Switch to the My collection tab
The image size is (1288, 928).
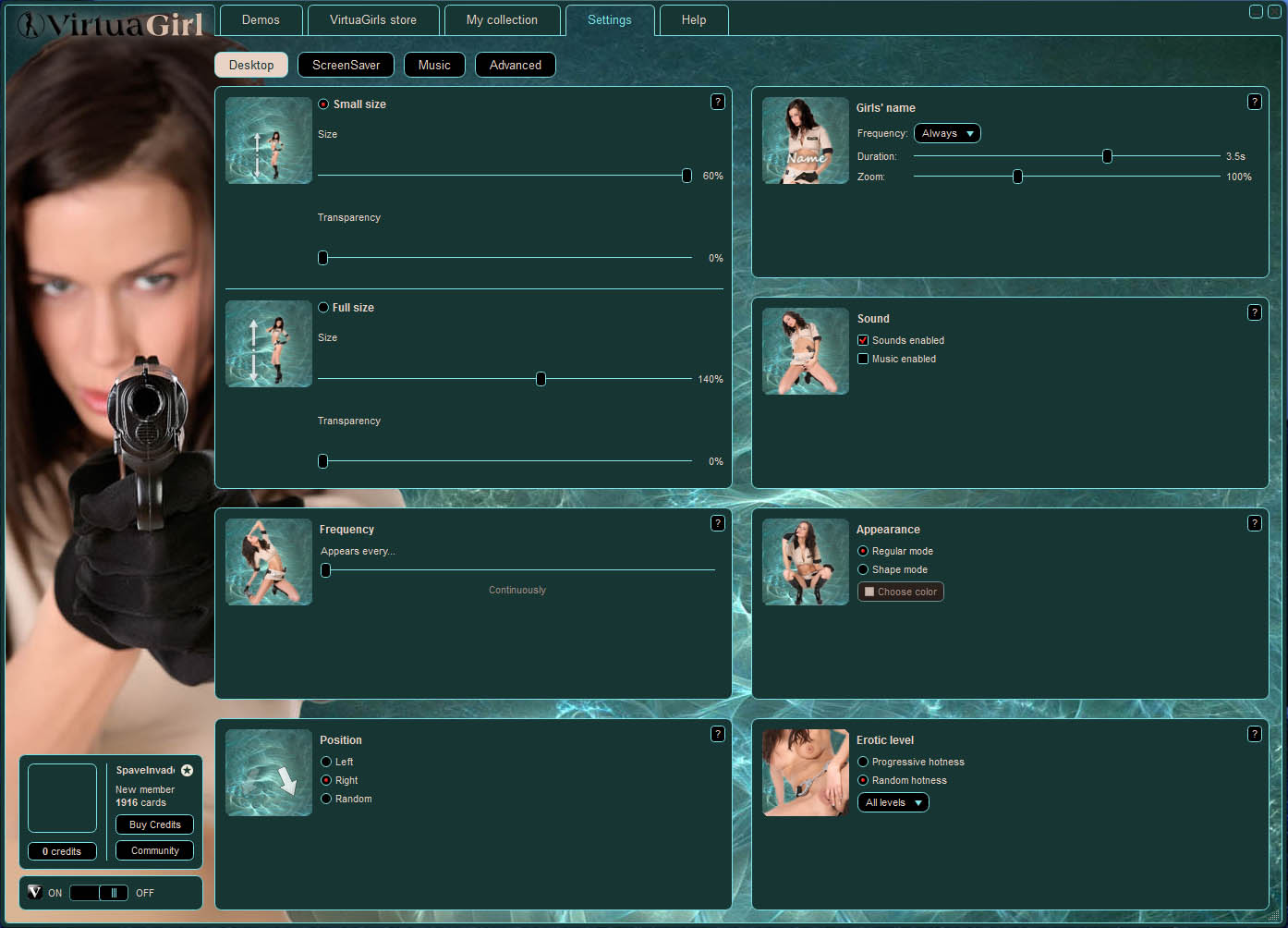[502, 19]
